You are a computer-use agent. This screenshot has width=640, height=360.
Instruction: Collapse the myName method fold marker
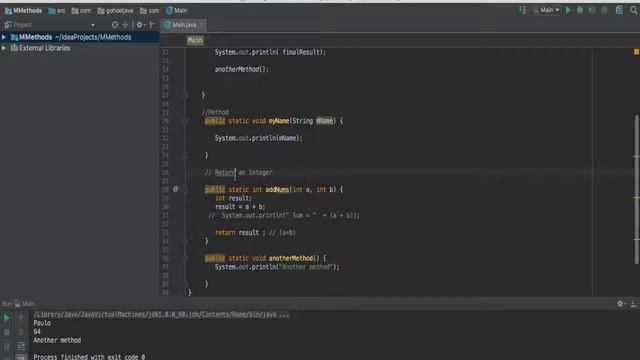coord(185,121)
